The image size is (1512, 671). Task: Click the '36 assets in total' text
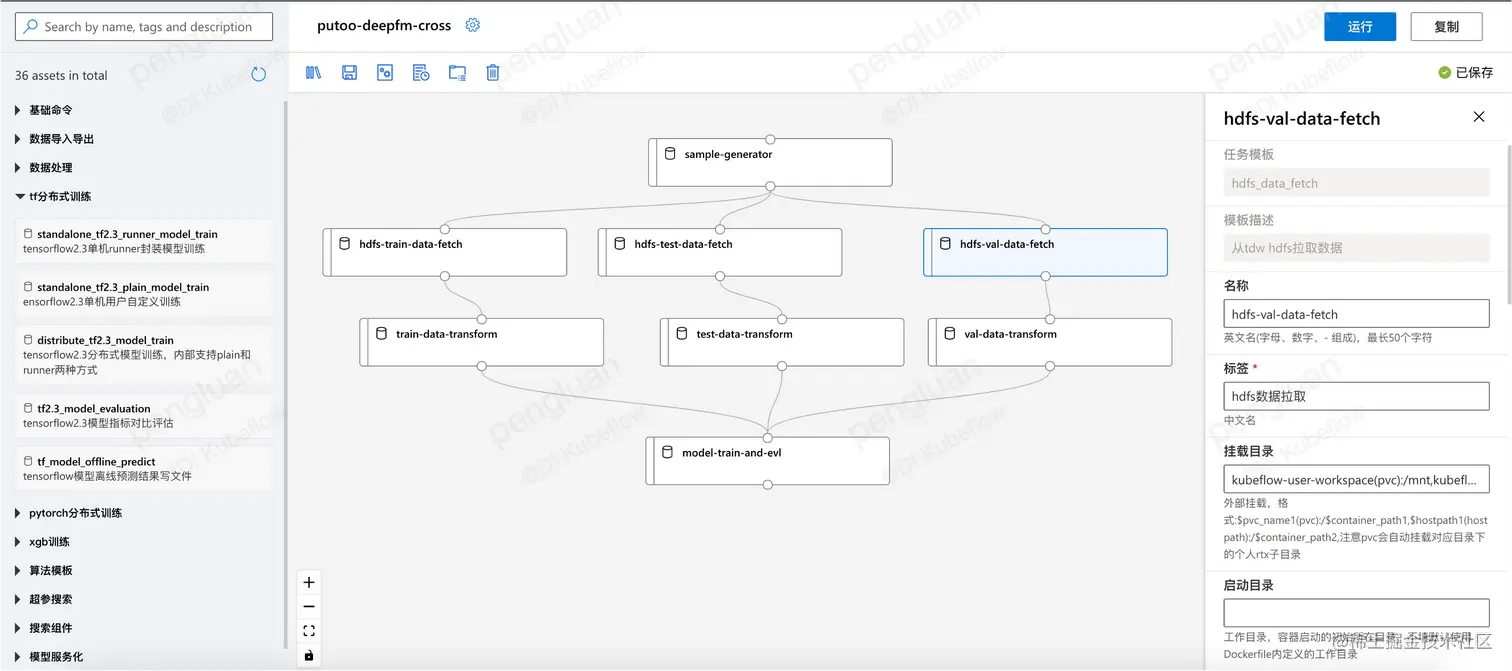tap(61, 75)
